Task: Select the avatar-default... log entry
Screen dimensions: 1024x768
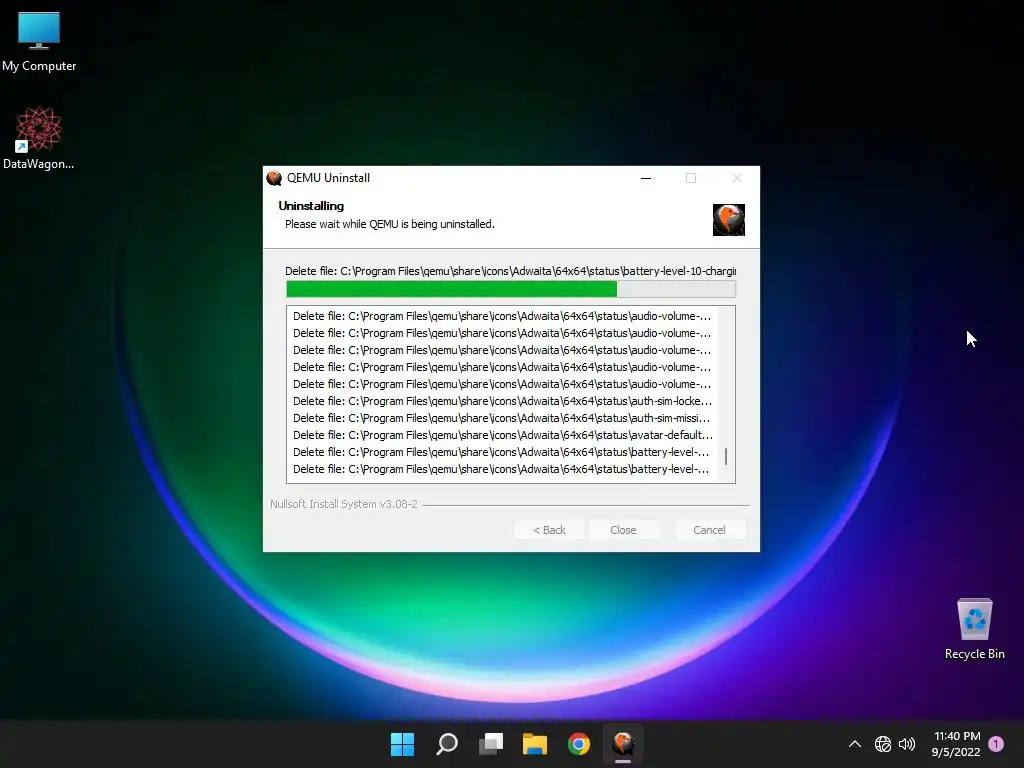Action: click(x=503, y=435)
